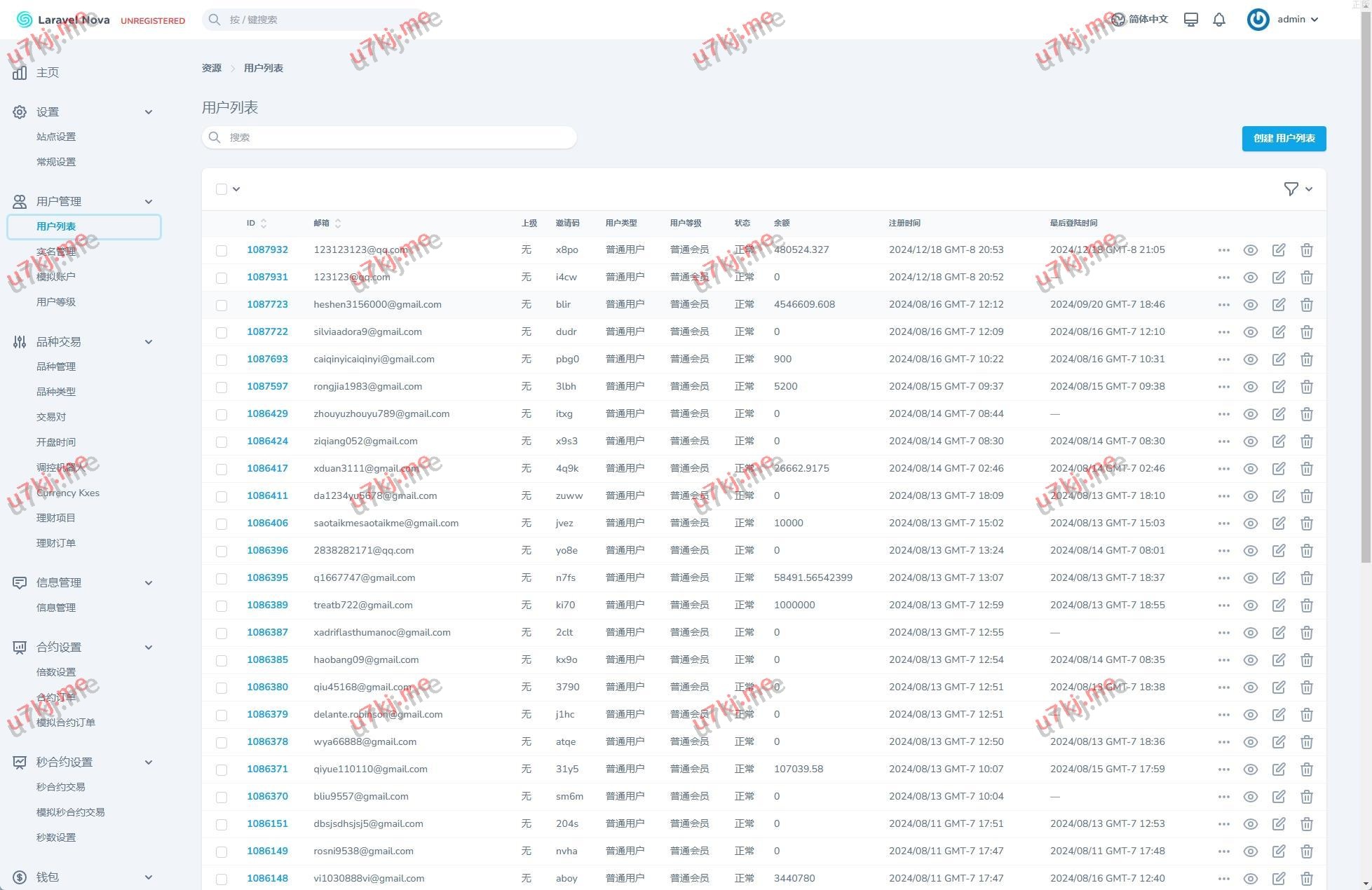
Task: Select the row checkbox for user 1086417
Action: [x=222, y=469]
